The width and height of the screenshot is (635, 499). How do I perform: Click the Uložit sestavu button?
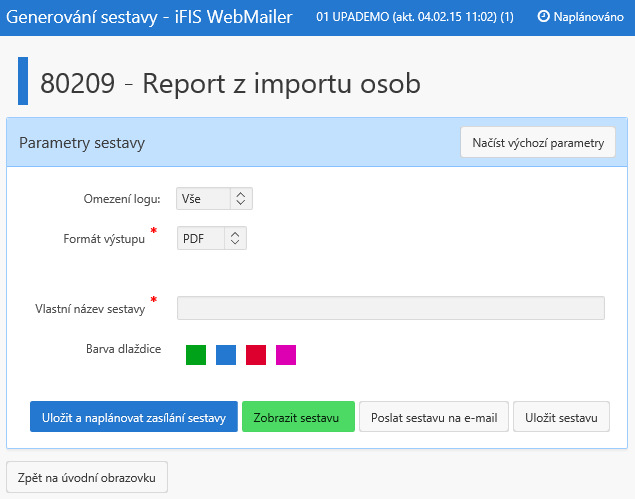tap(561, 417)
